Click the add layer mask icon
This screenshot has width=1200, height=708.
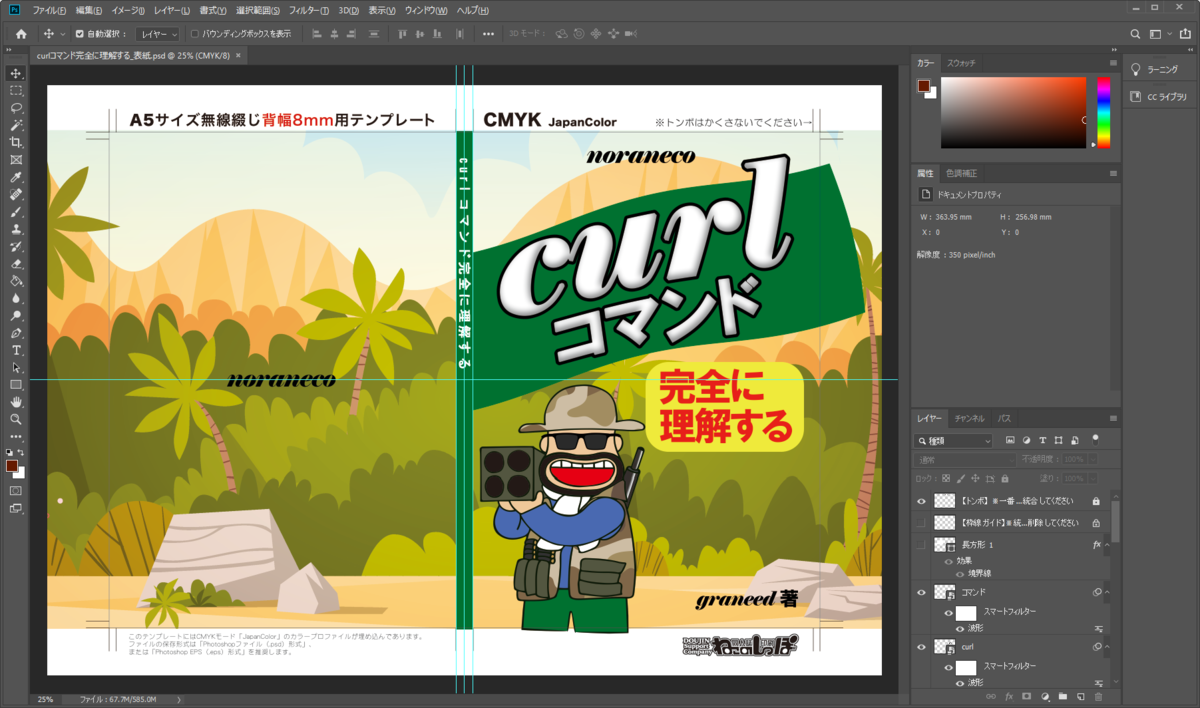[x=1026, y=696]
